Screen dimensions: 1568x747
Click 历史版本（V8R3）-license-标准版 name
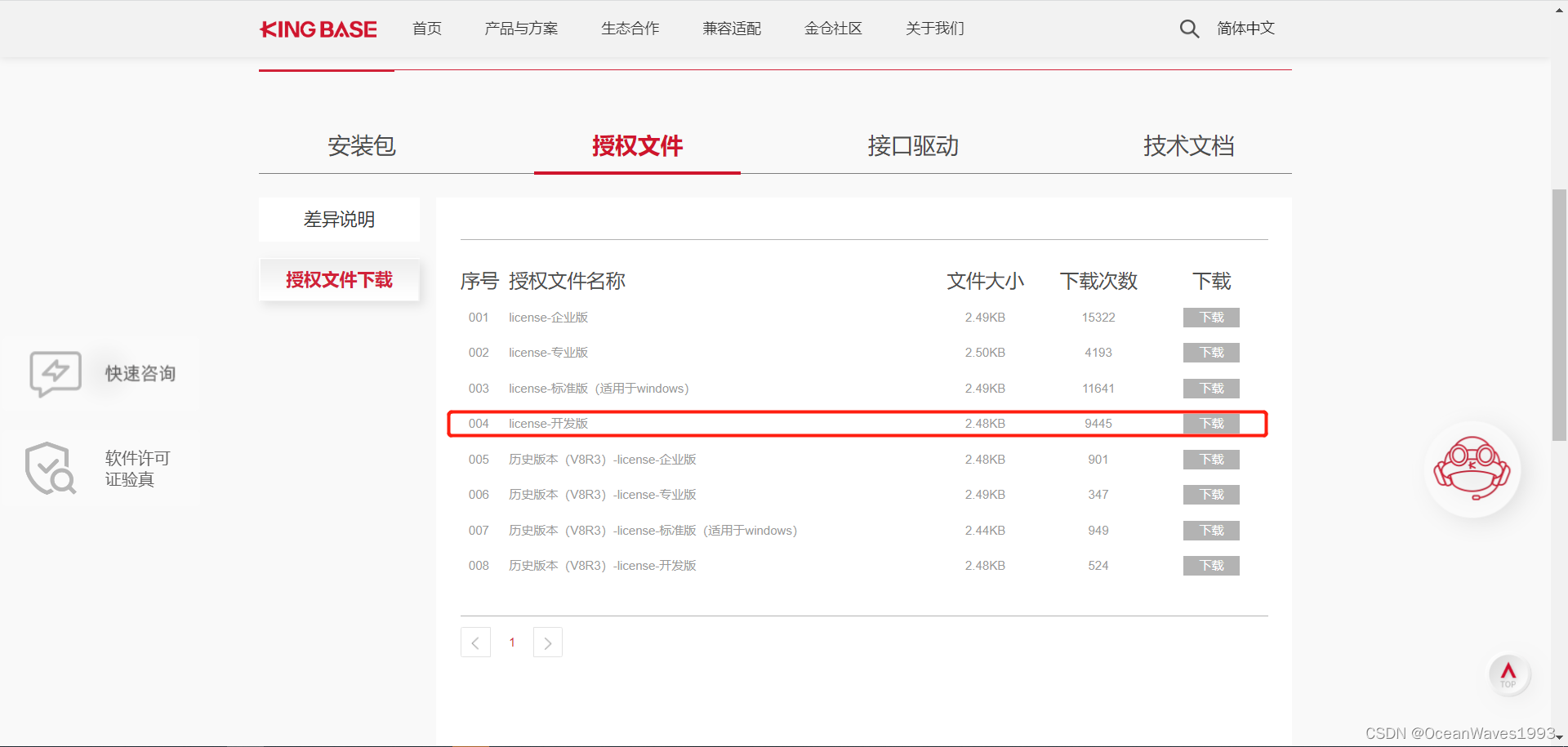(653, 531)
